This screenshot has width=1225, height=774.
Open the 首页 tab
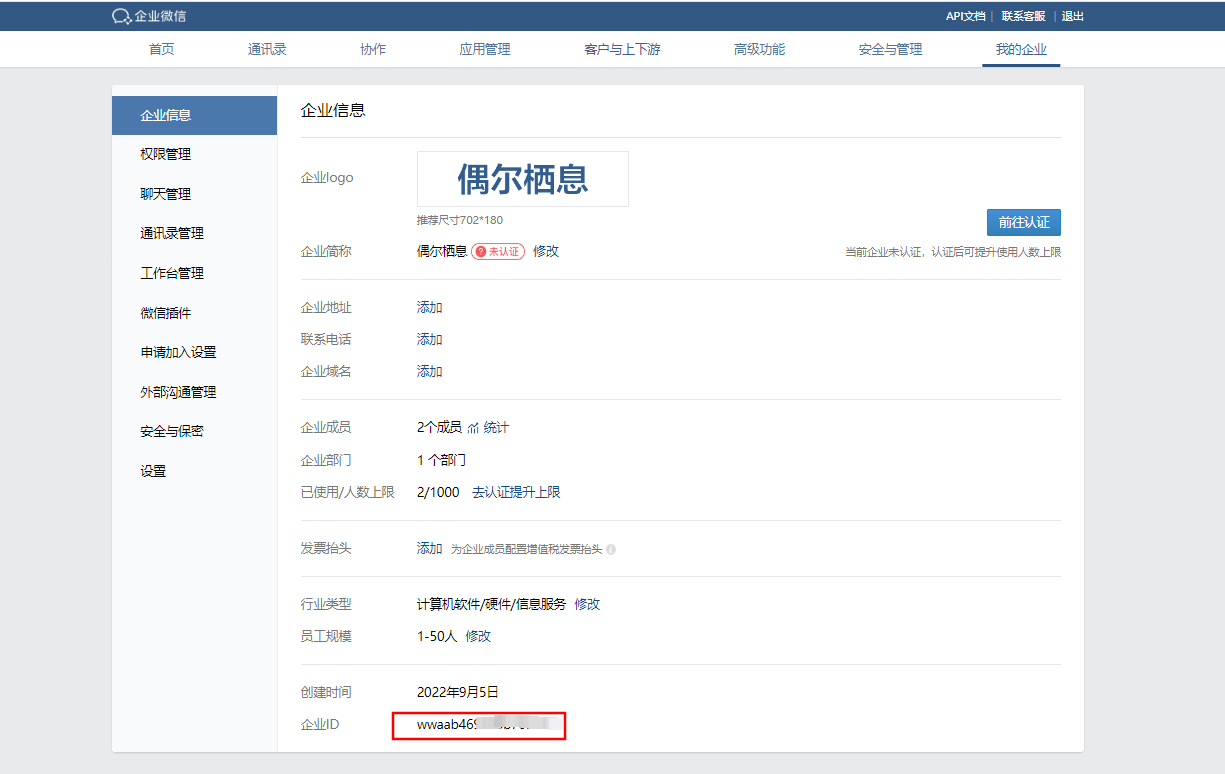161,49
